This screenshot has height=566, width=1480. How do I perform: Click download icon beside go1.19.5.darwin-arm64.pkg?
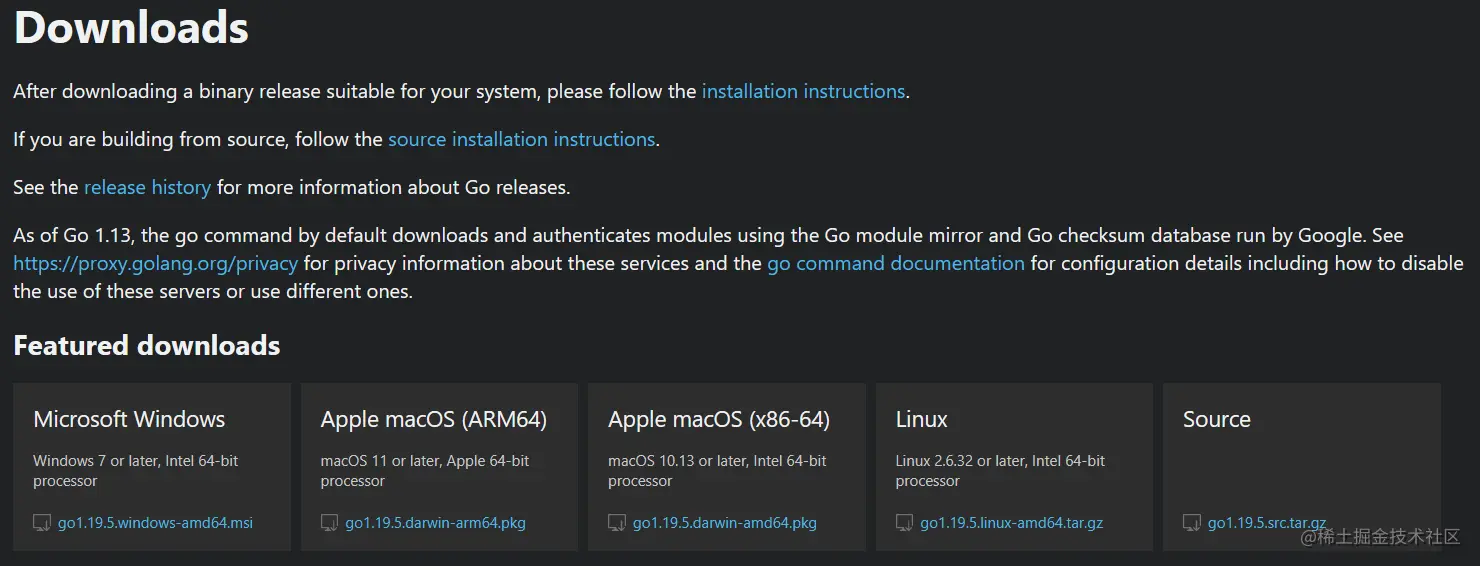(x=329, y=523)
